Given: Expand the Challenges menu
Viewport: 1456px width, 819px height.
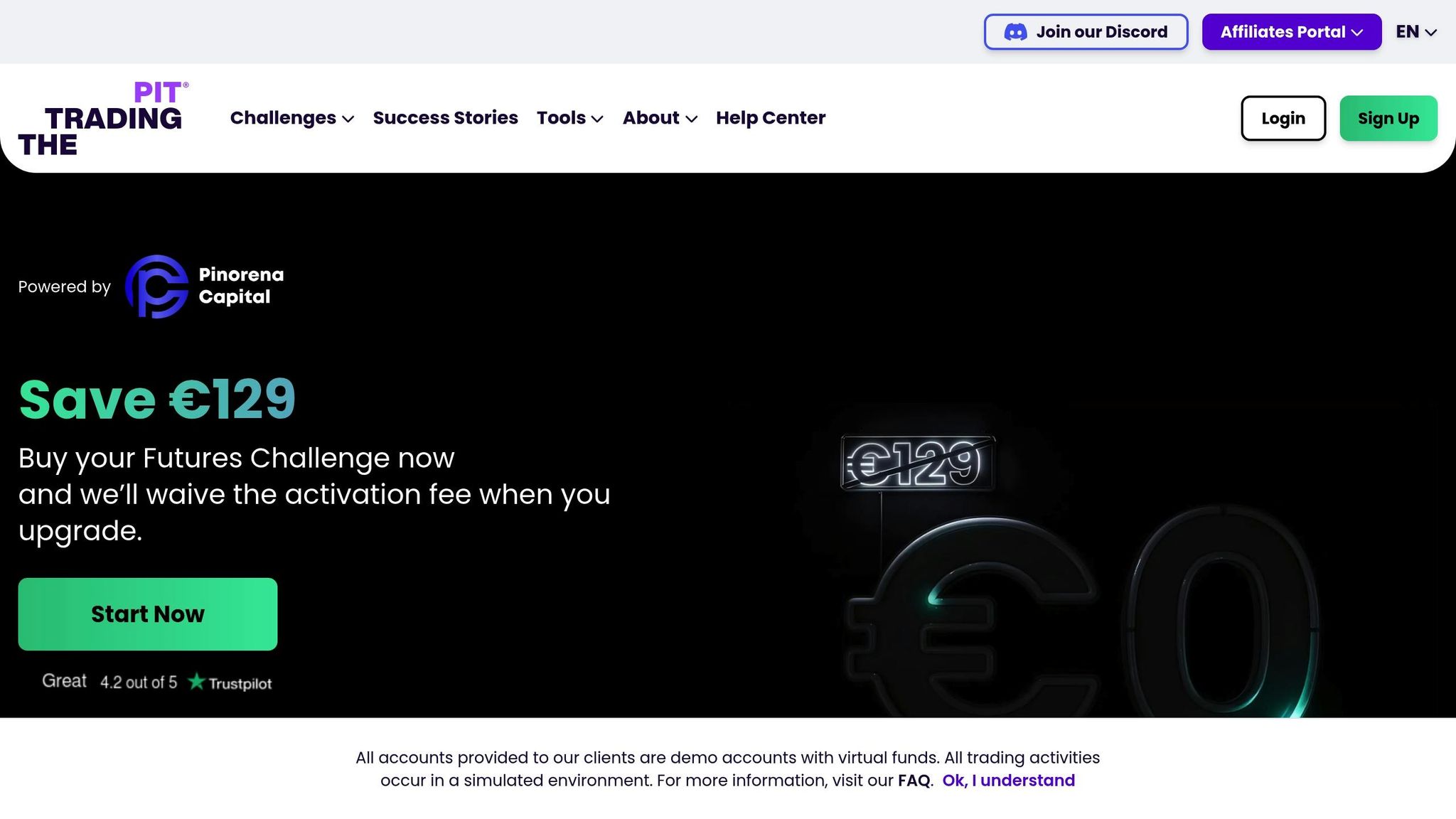Looking at the screenshot, I should [291, 118].
